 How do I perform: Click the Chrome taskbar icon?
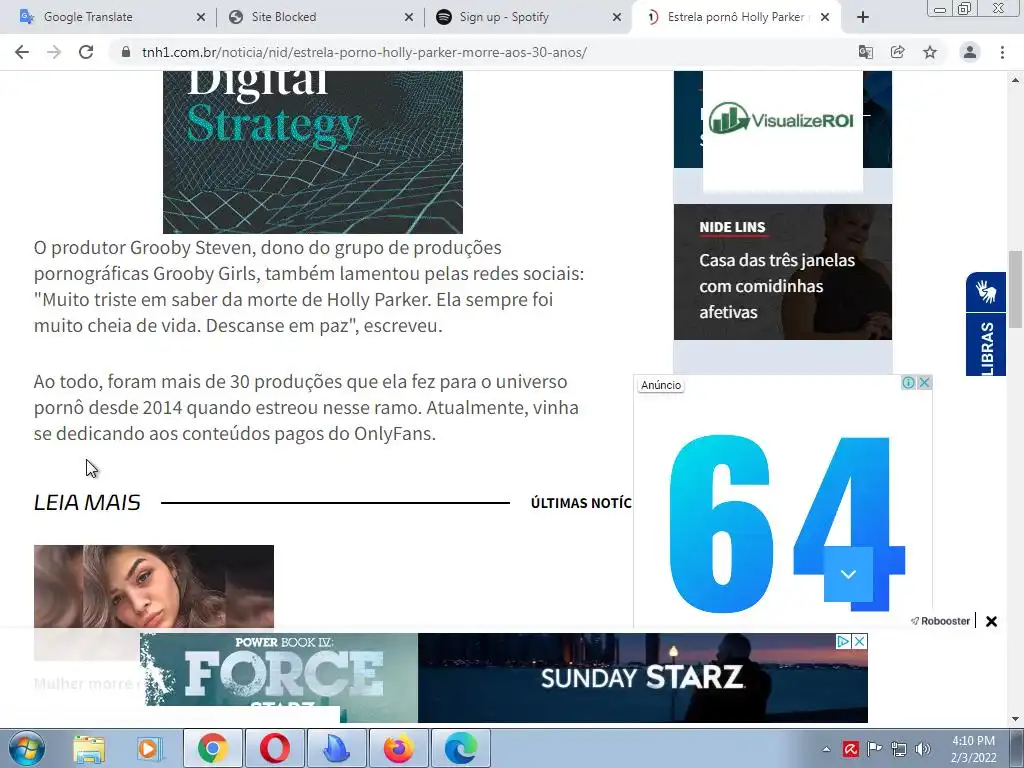213,748
